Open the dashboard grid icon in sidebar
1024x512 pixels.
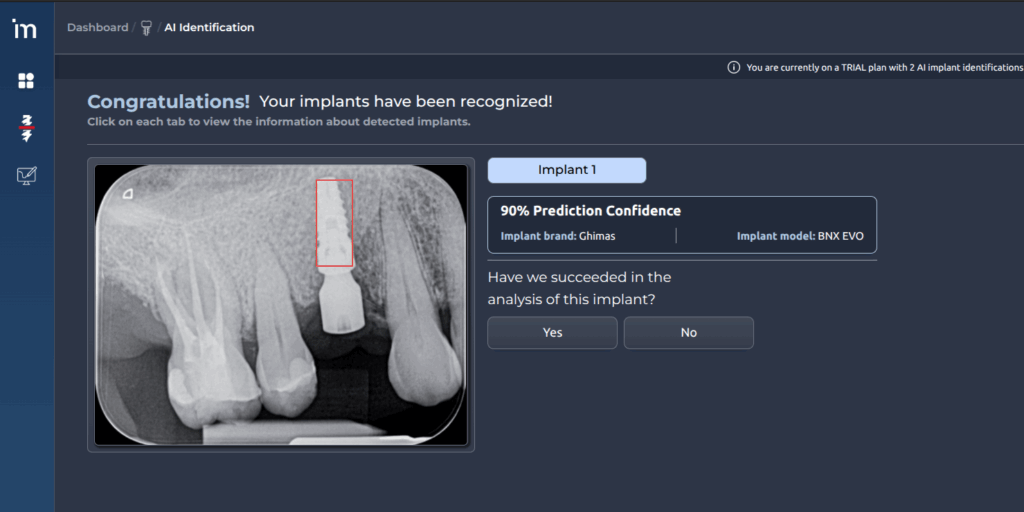(26, 81)
